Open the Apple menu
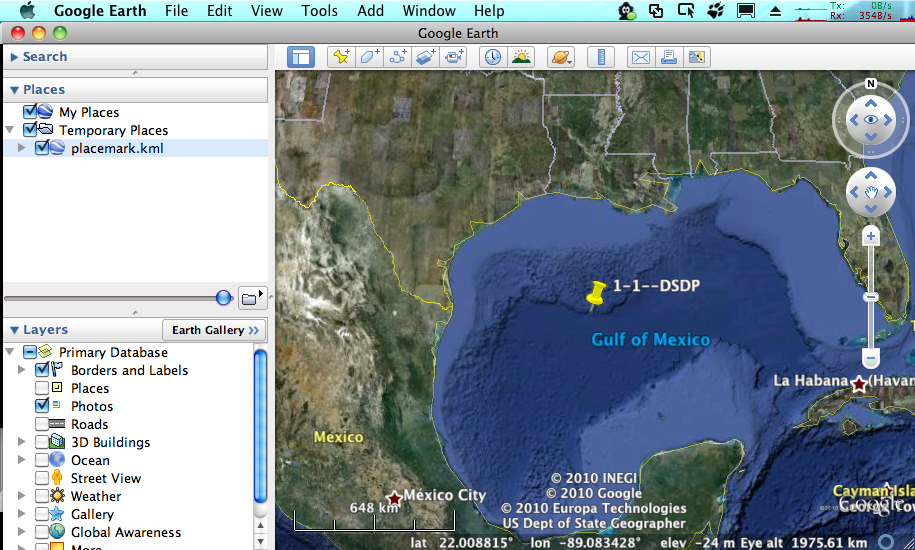The height and width of the screenshot is (550, 915). (27, 10)
